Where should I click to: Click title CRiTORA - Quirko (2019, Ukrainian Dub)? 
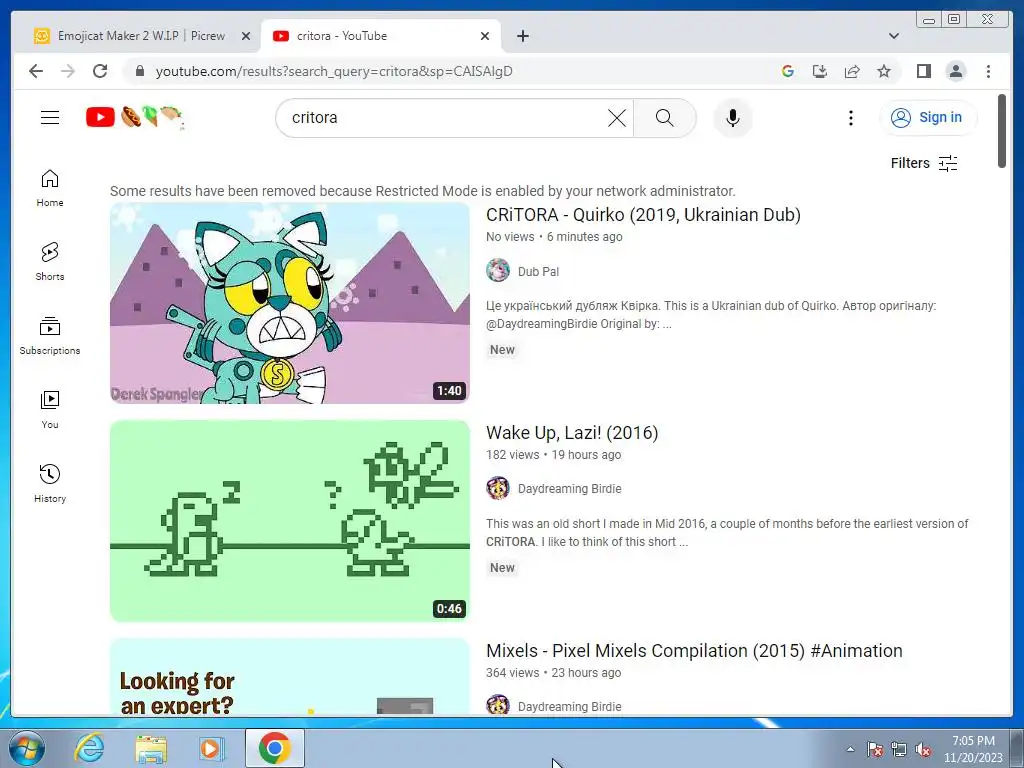[643, 215]
